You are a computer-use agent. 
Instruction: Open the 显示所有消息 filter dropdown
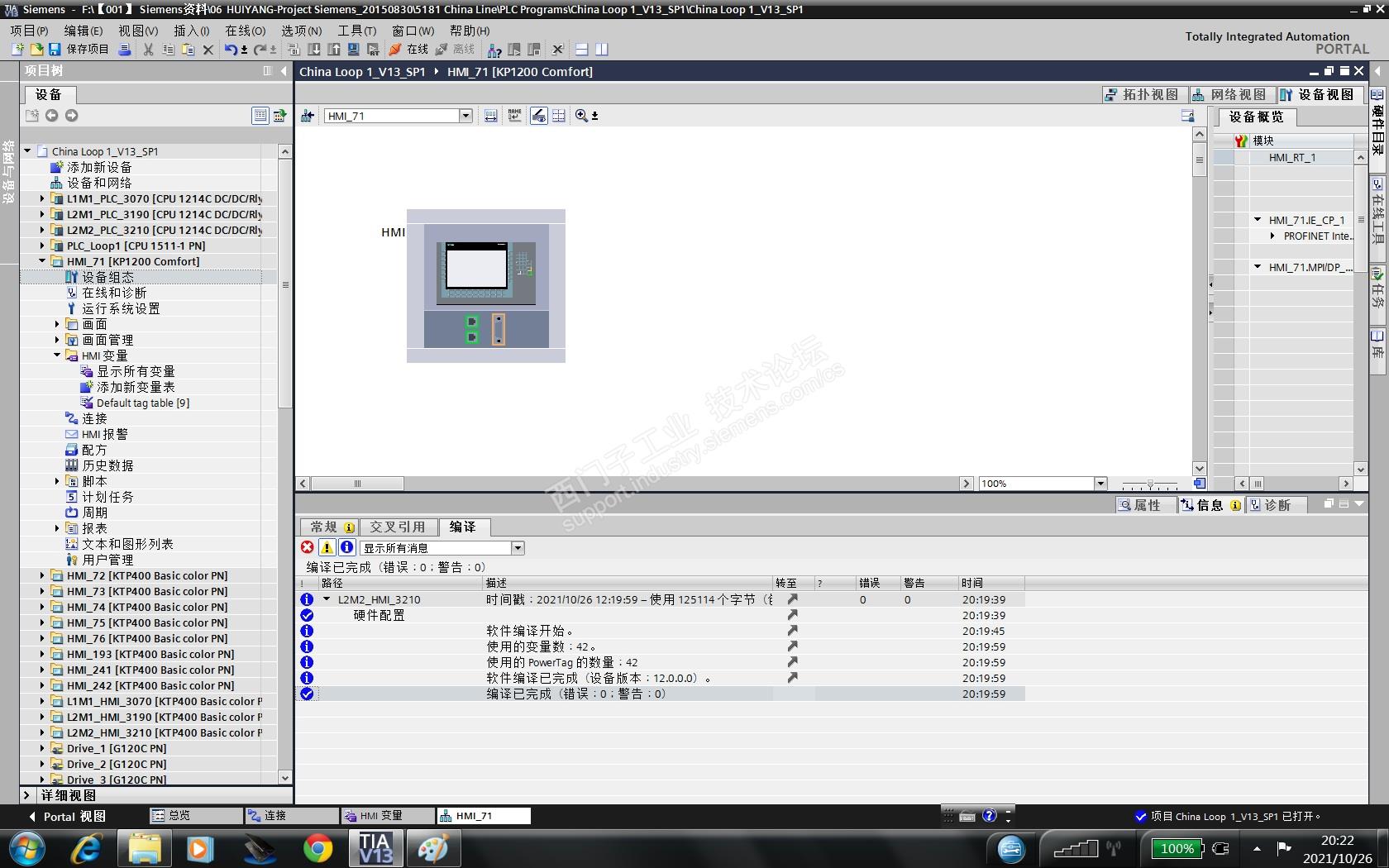(x=518, y=548)
